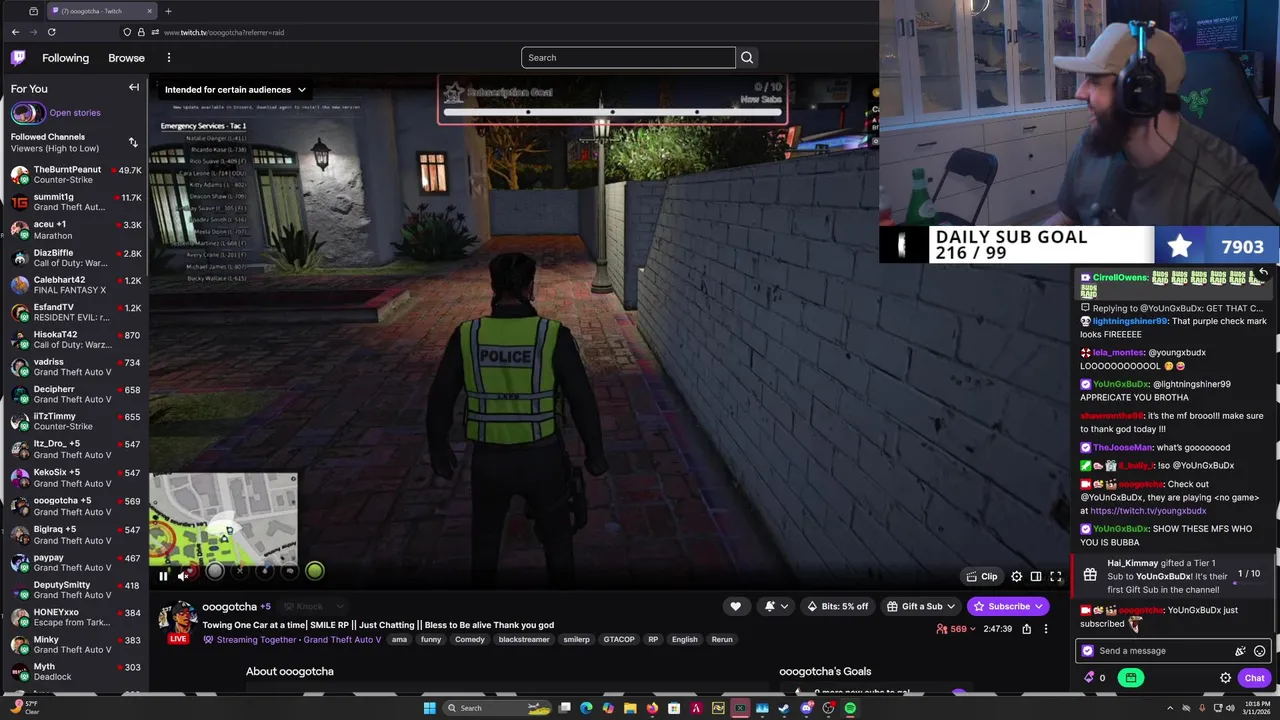The height and width of the screenshot is (720, 1280).
Task: Open Bits 5% off menu
Action: coord(838,606)
